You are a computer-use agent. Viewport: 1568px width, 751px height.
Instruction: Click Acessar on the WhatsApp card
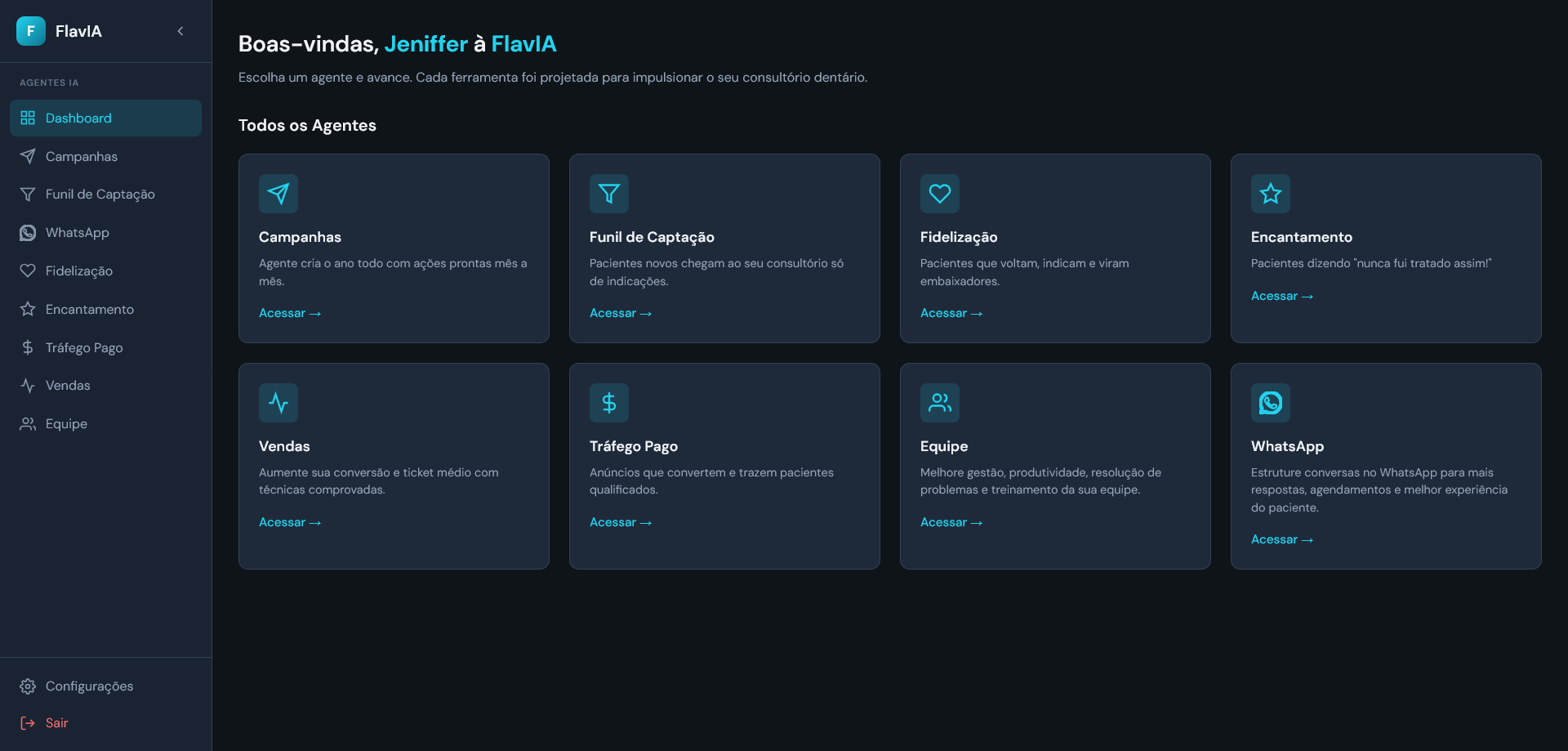1281,539
